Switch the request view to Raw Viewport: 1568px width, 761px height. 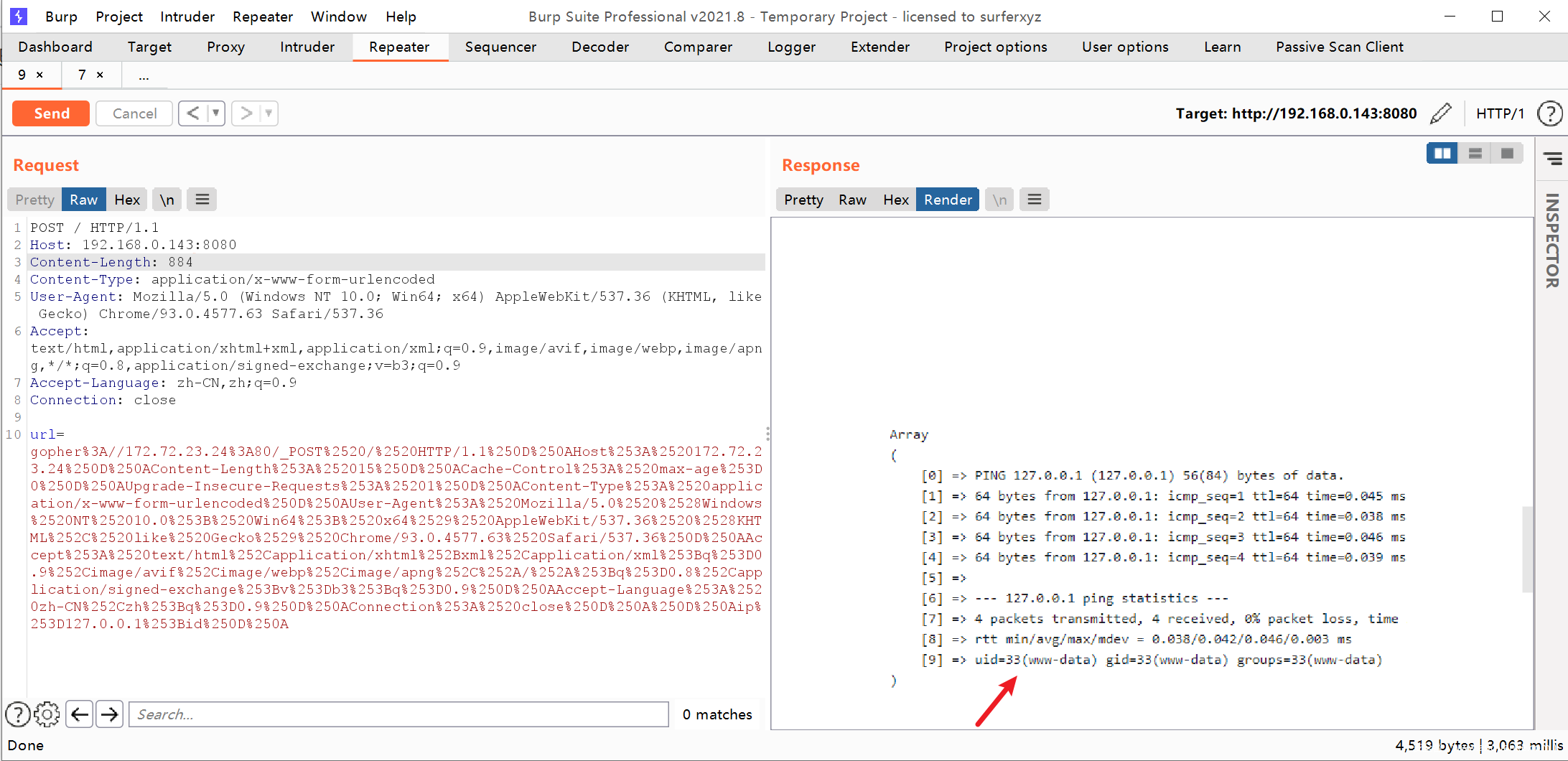point(83,200)
